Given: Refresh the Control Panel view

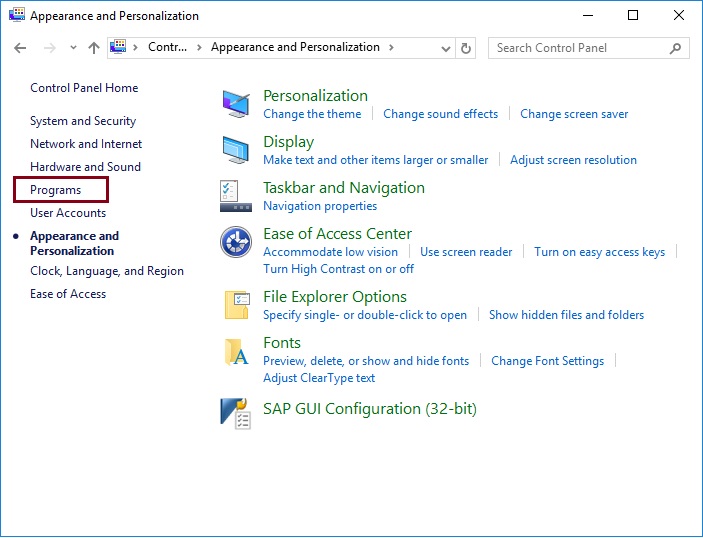Looking at the screenshot, I should click(x=466, y=48).
